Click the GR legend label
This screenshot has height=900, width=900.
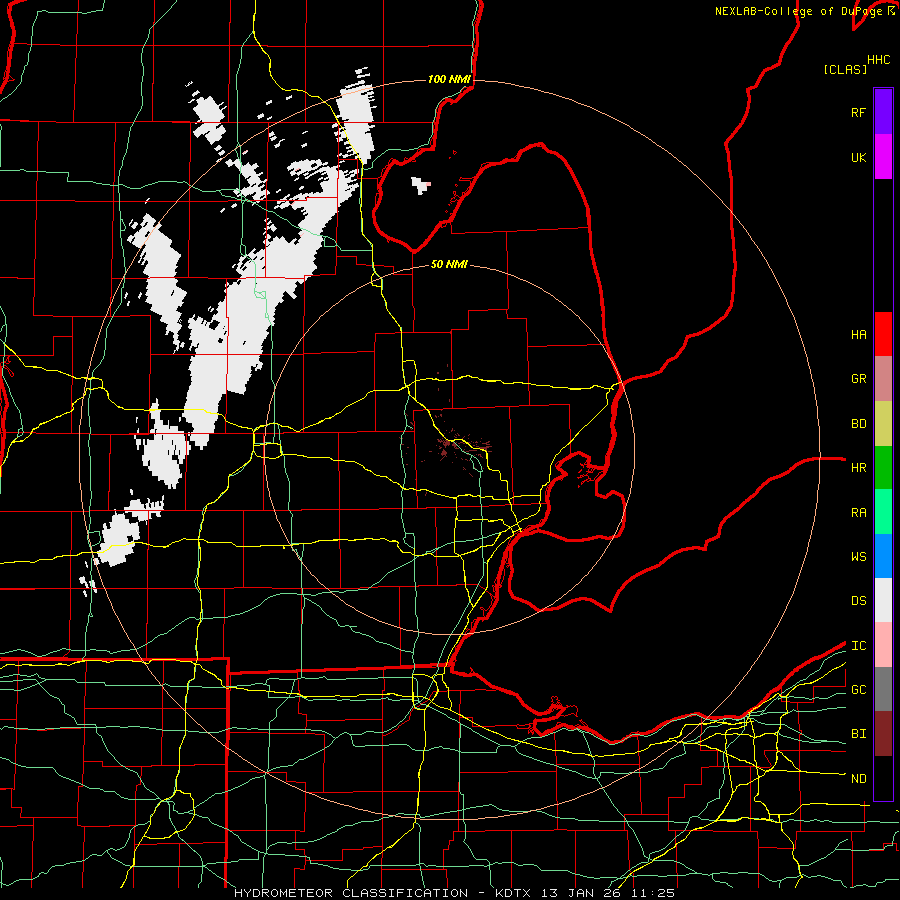click(859, 379)
